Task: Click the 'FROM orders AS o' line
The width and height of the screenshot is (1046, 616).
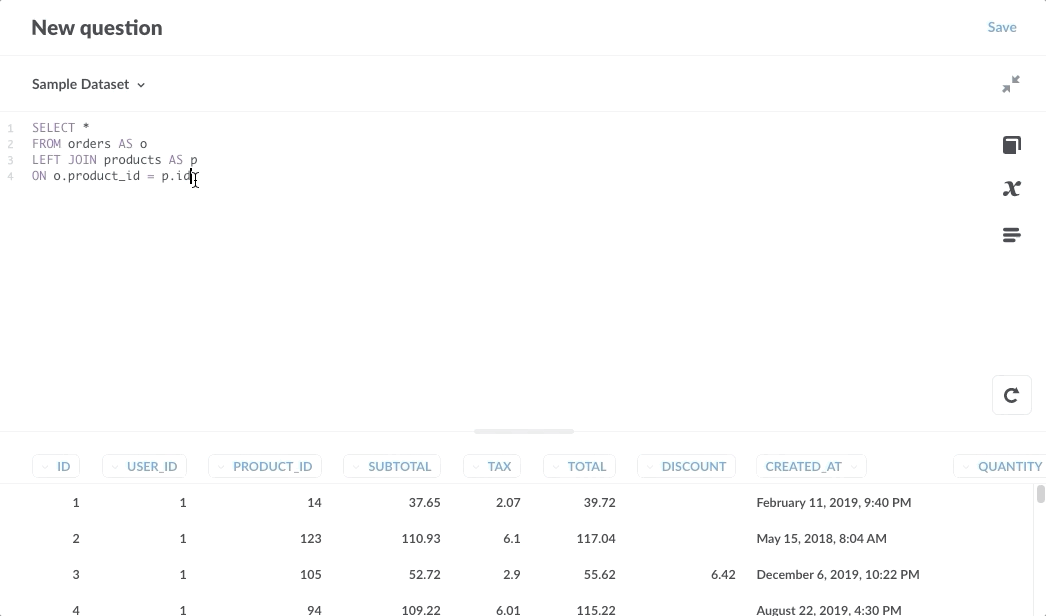Action: [x=89, y=143]
